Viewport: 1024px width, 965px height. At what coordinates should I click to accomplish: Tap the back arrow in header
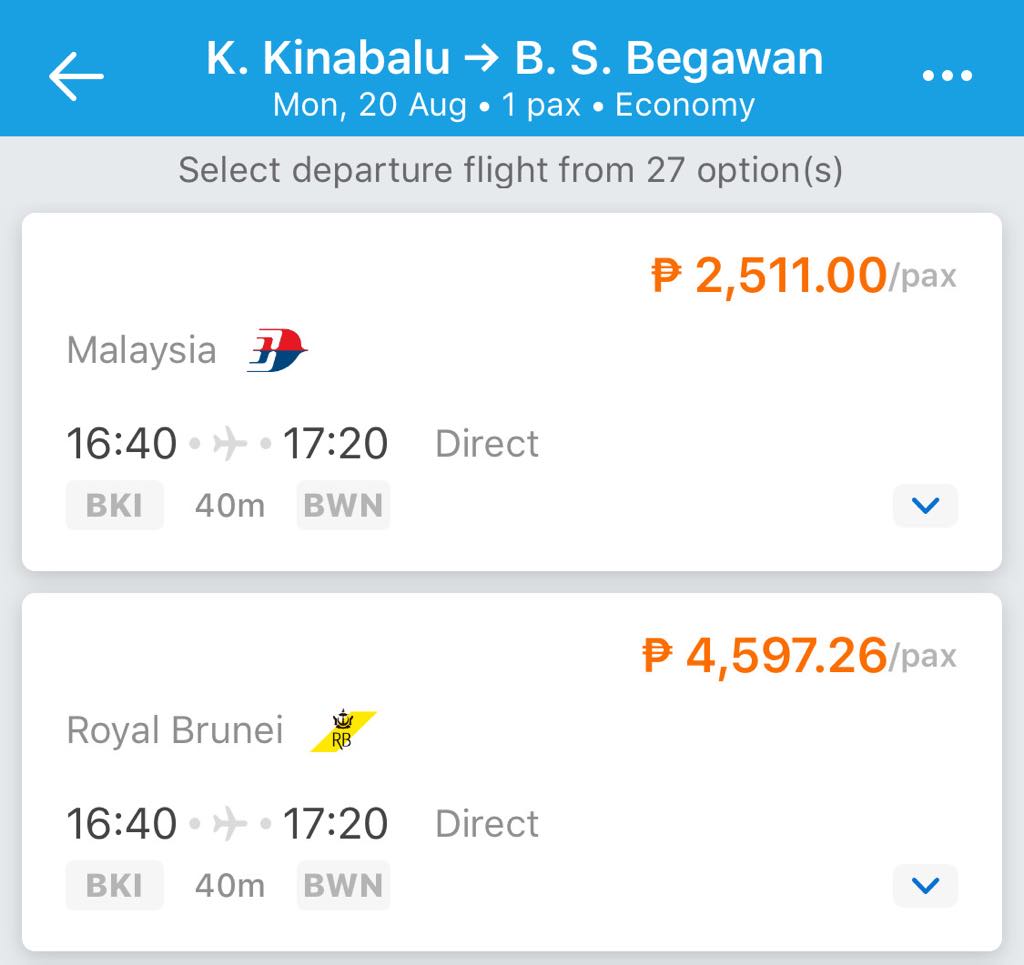[x=76, y=77]
